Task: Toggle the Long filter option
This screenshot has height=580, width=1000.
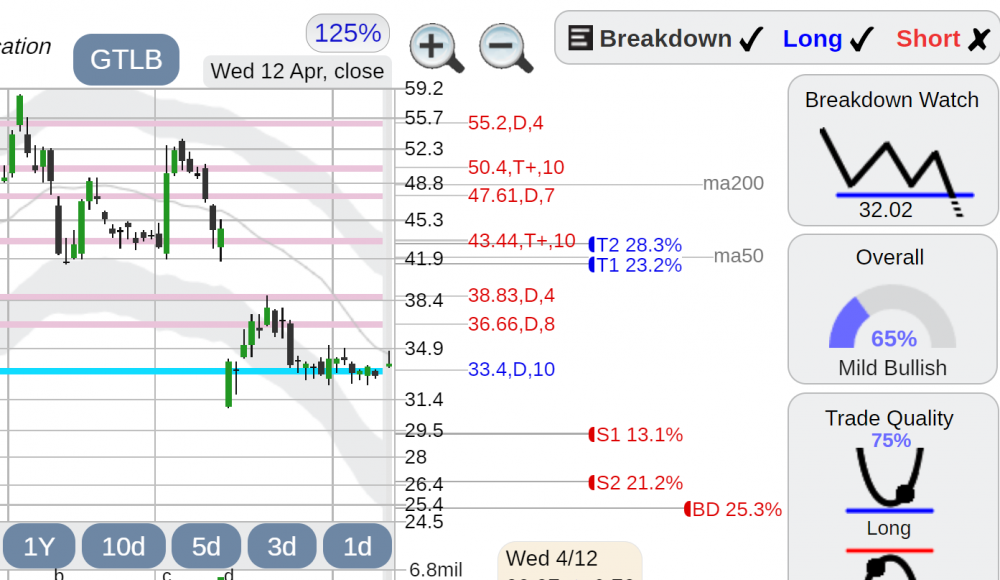Action: 828,39
